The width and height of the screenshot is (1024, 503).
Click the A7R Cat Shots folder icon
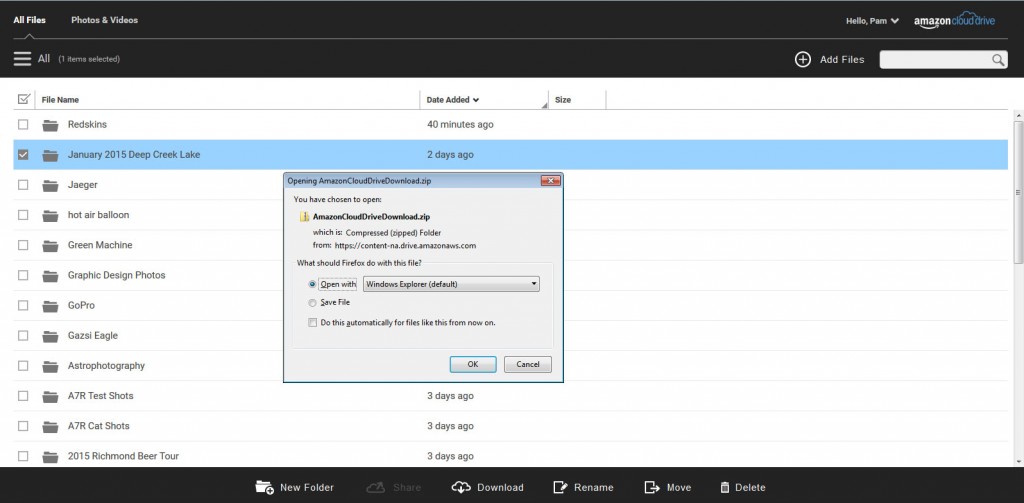pos(50,426)
